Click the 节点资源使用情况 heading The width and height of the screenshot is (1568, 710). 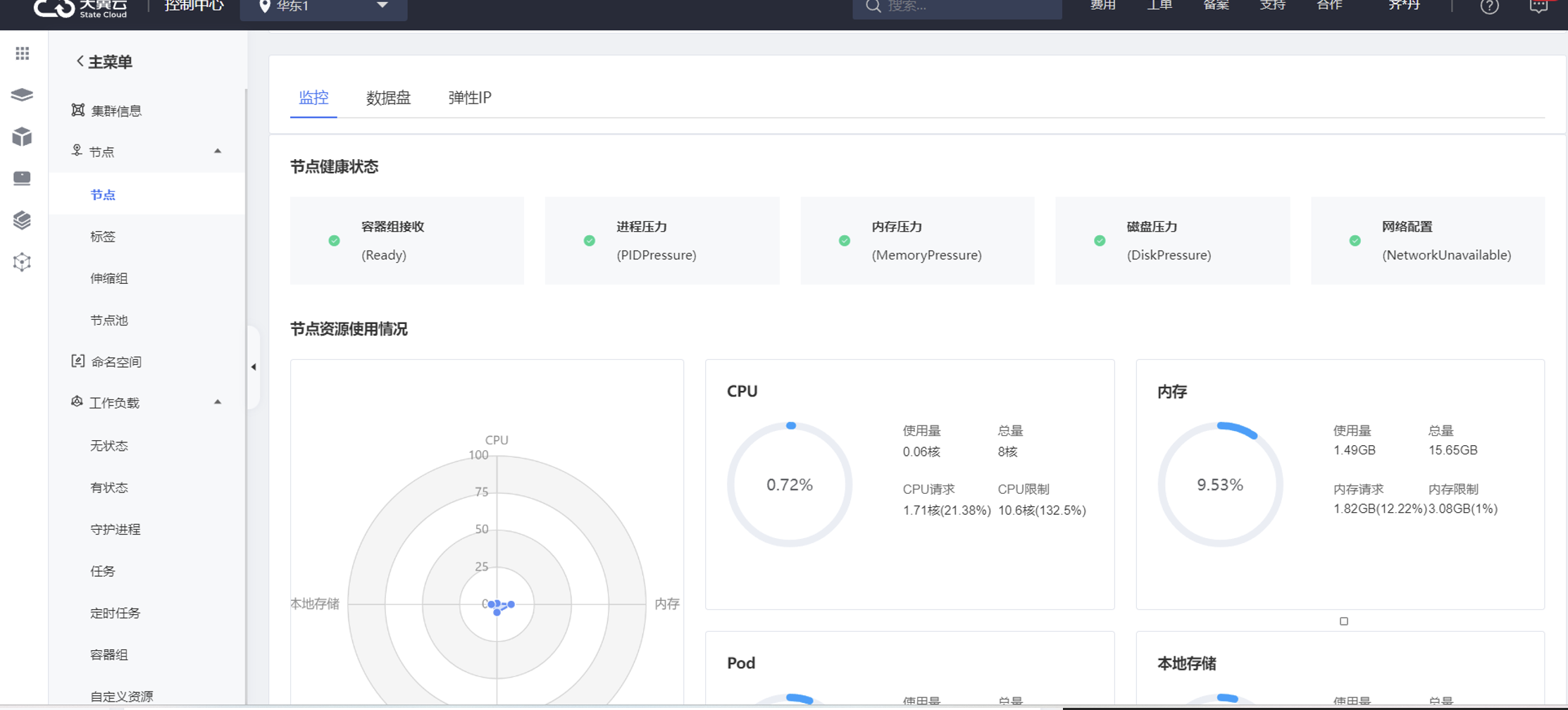[349, 329]
